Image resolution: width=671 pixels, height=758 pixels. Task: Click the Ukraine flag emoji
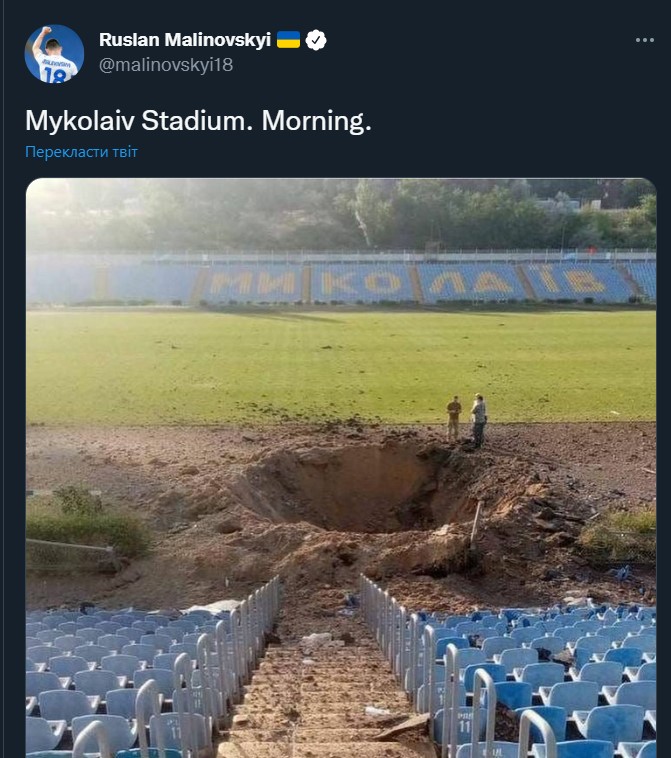pos(288,40)
